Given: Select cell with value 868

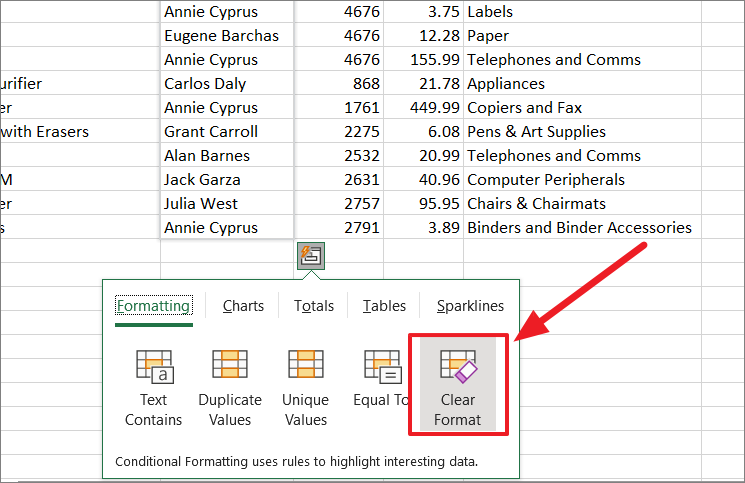Looking at the screenshot, I should tap(339, 84).
